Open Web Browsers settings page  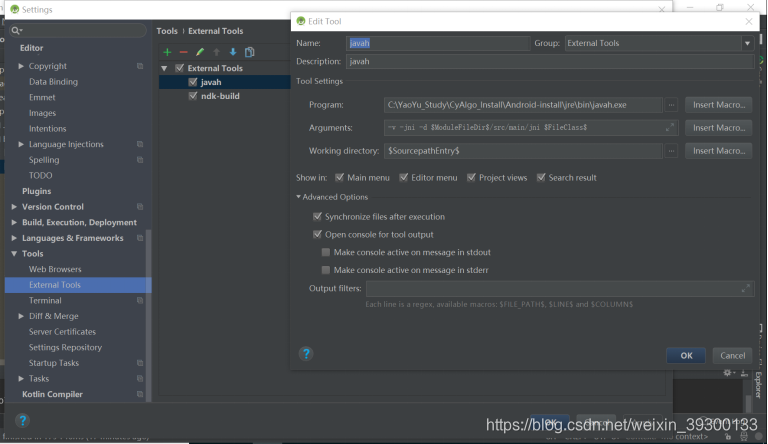click(55, 269)
